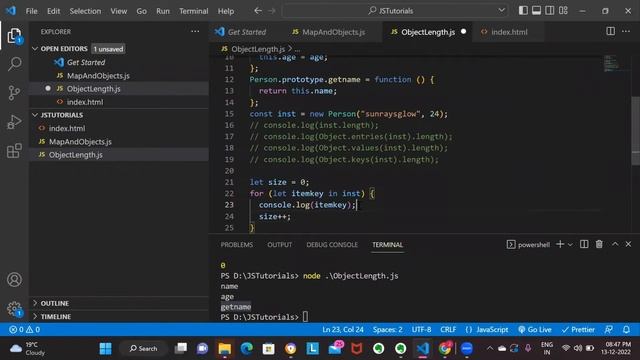Open the Run and Debug view
Screen dimensions: 640x360
[x=14, y=122]
